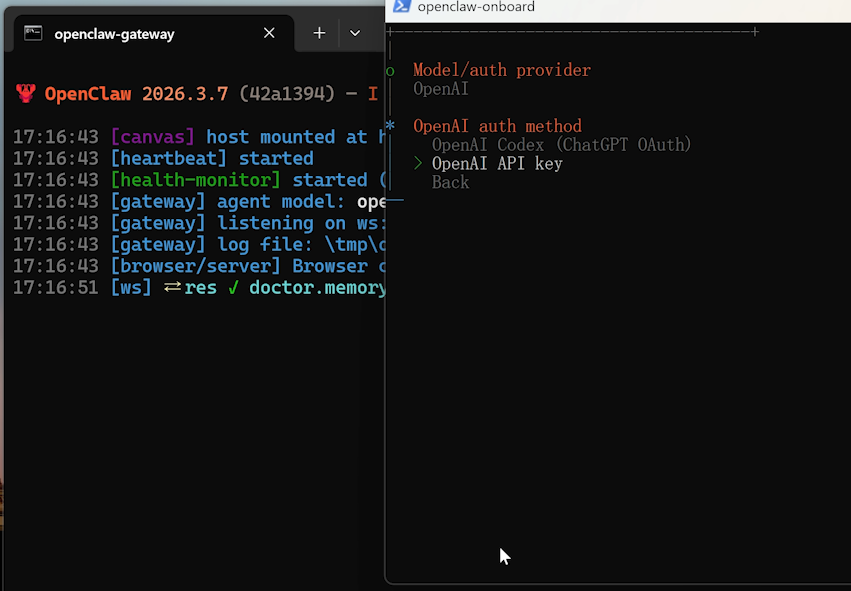The height and width of the screenshot is (591, 851).
Task: Close the openclaw-gateway tab
Action: coord(269,33)
